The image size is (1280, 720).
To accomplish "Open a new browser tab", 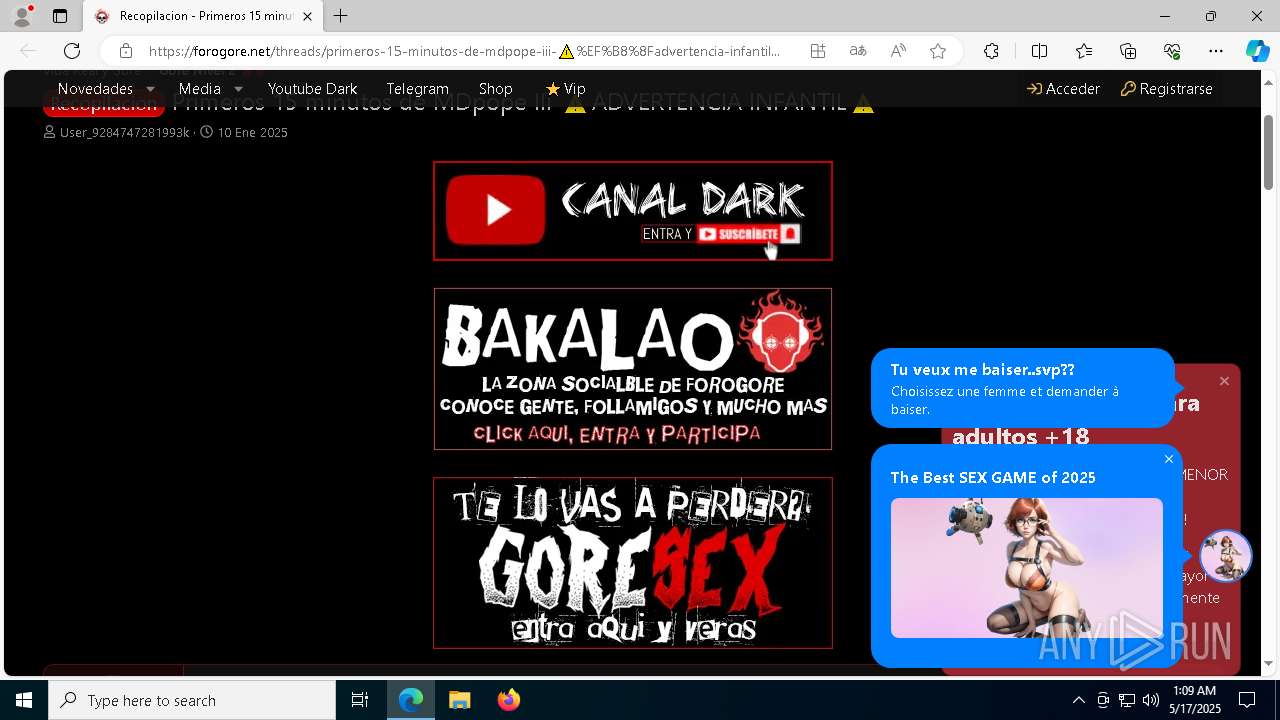I will pyautogui.click(x=341, y=16).
